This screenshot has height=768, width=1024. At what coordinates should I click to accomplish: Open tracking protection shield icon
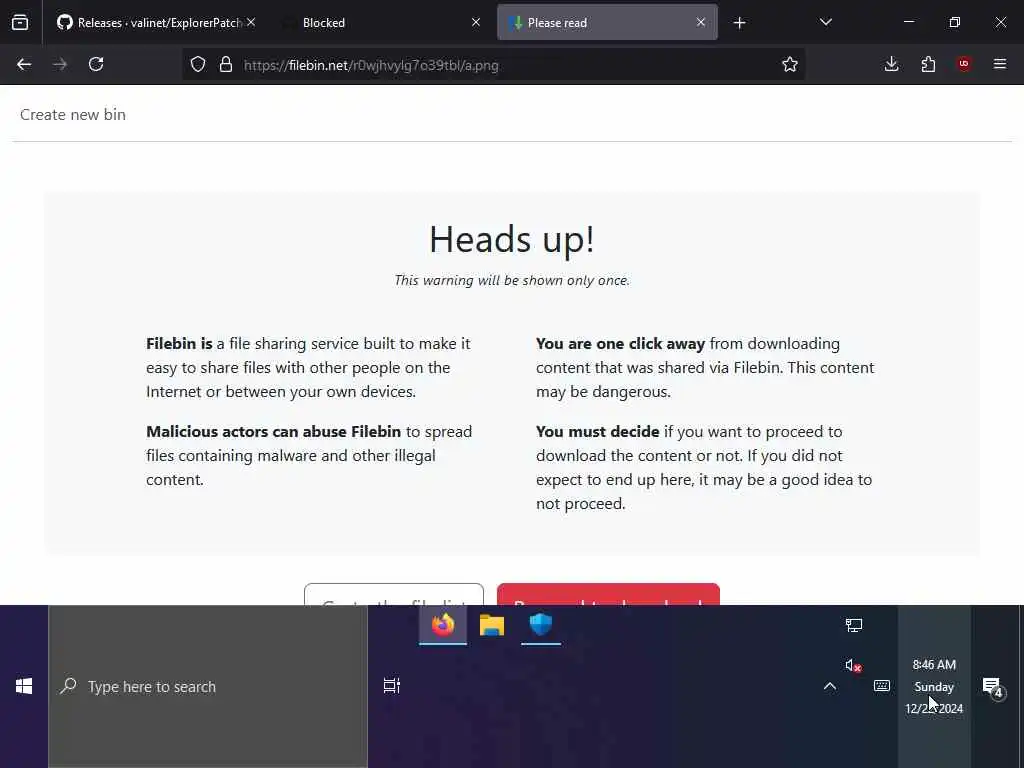(x=198, y=64)
